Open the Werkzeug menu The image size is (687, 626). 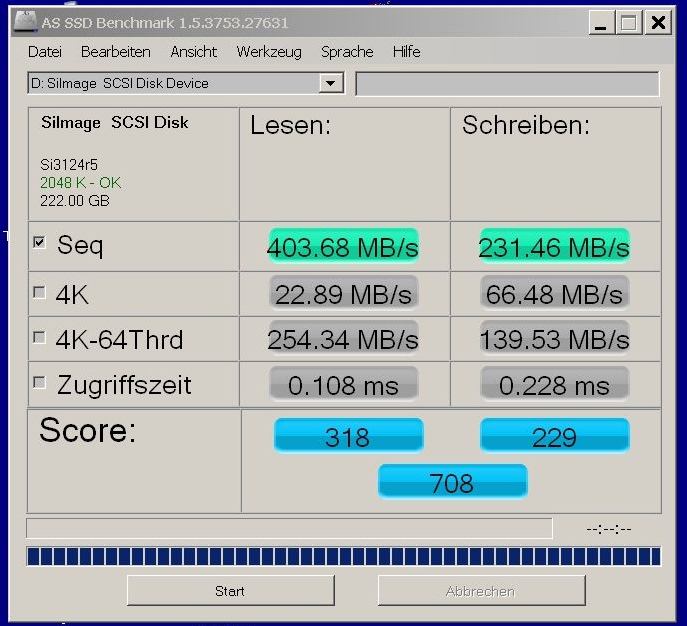(x=269, y=52)
